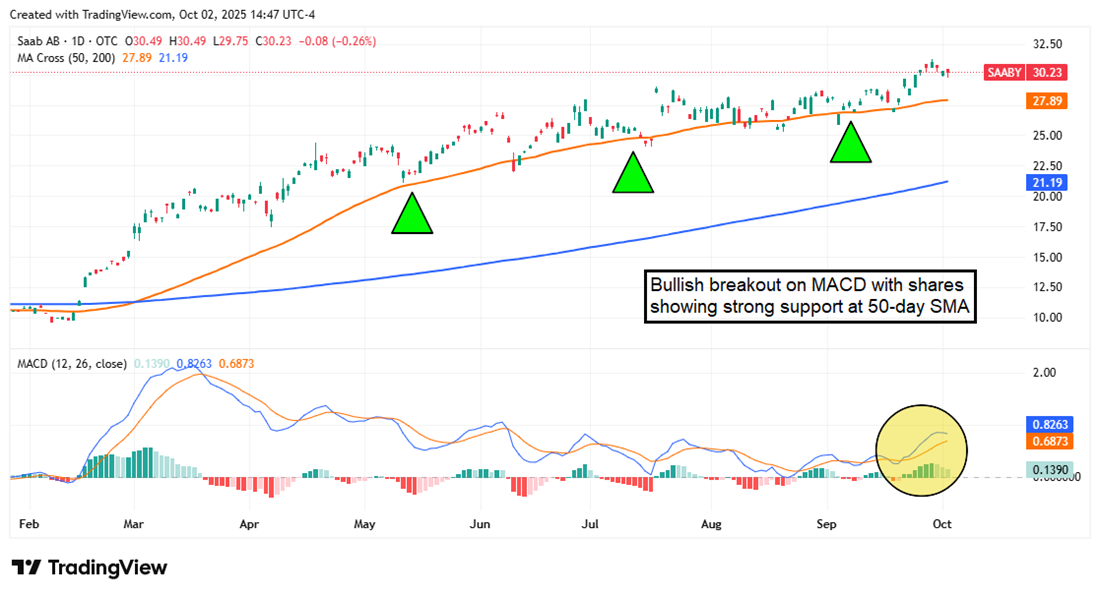Select the red SAABY 30.23 price label

1024,72
